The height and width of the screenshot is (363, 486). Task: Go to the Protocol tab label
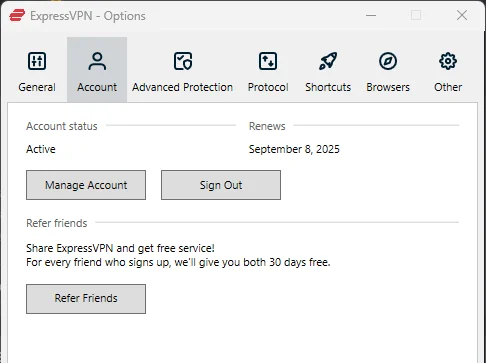pos(268,87)
